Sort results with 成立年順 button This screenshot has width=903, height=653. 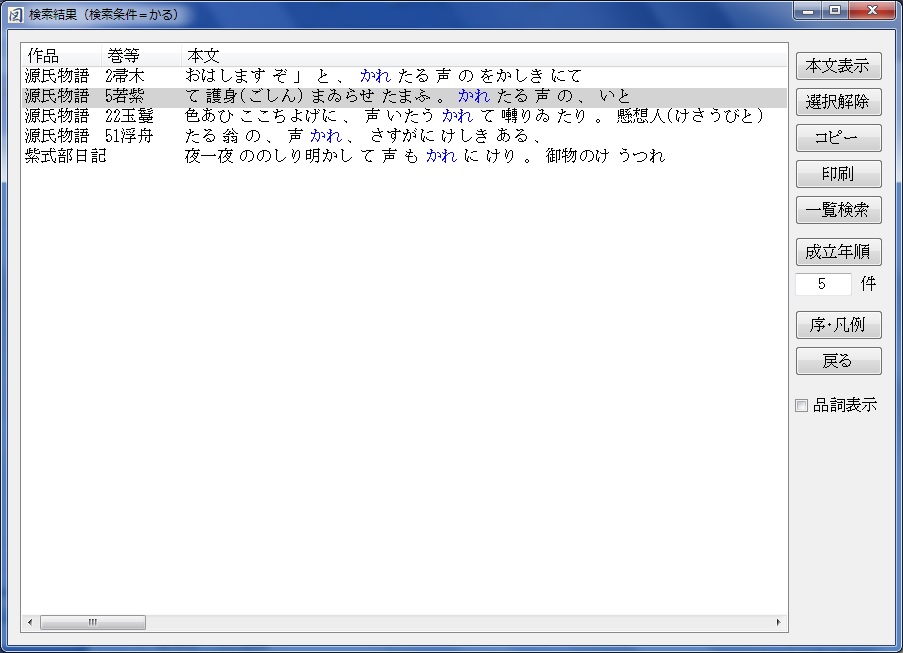(838, 252)
